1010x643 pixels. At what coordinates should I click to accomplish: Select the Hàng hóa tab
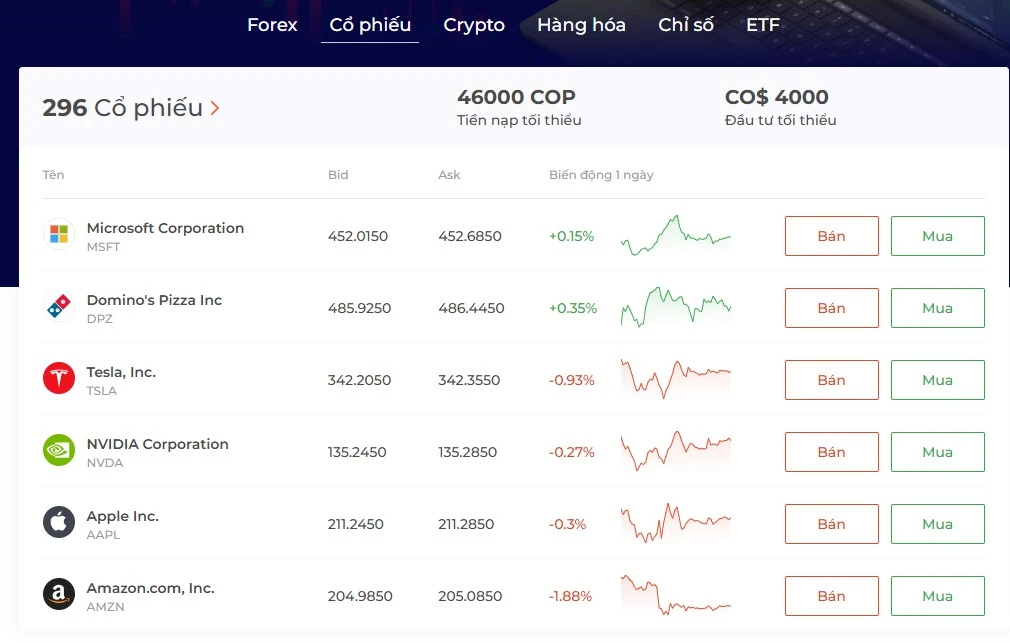coord(581,25)
